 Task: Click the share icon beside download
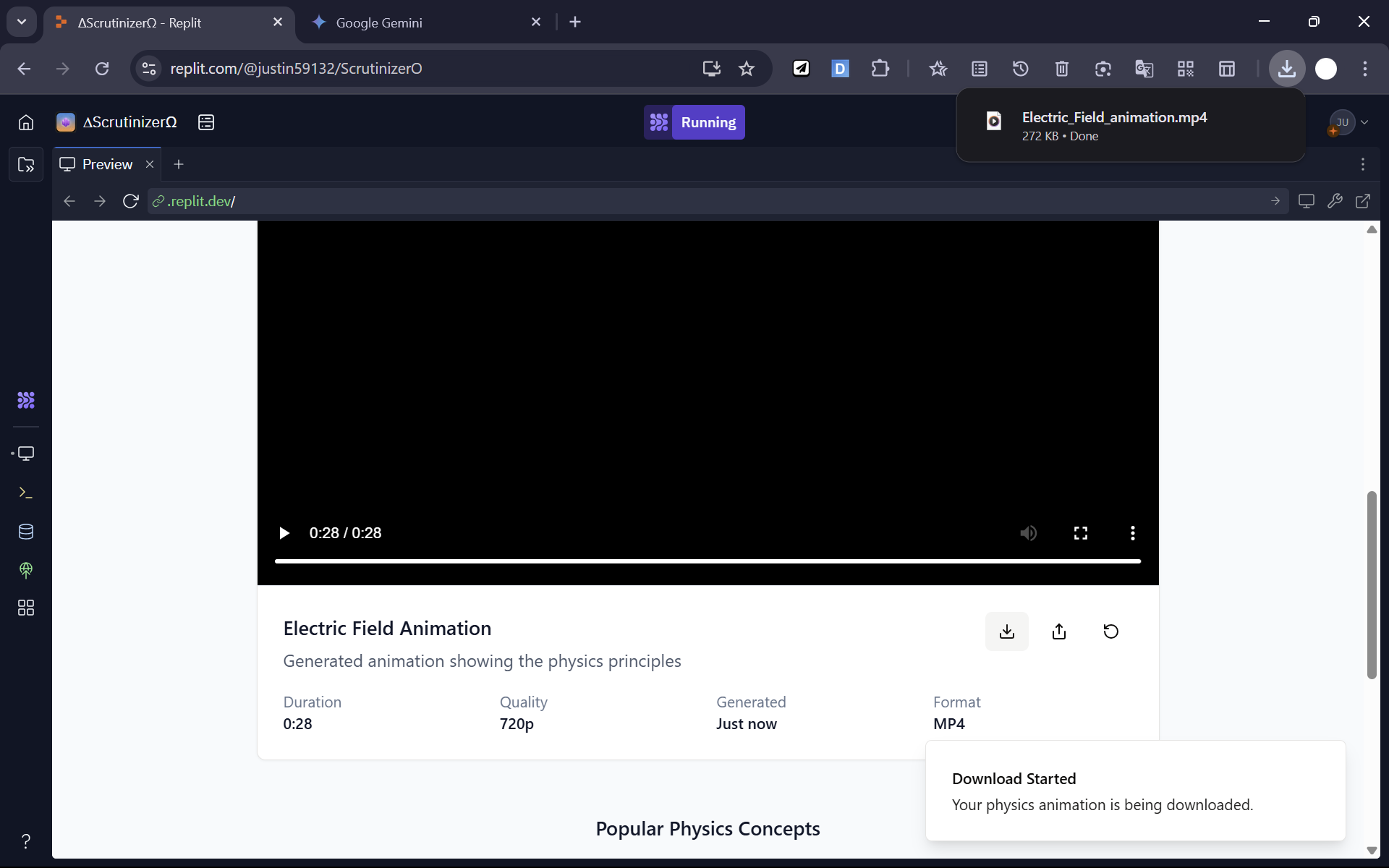pyautogui.click(x=1058, y=631)
